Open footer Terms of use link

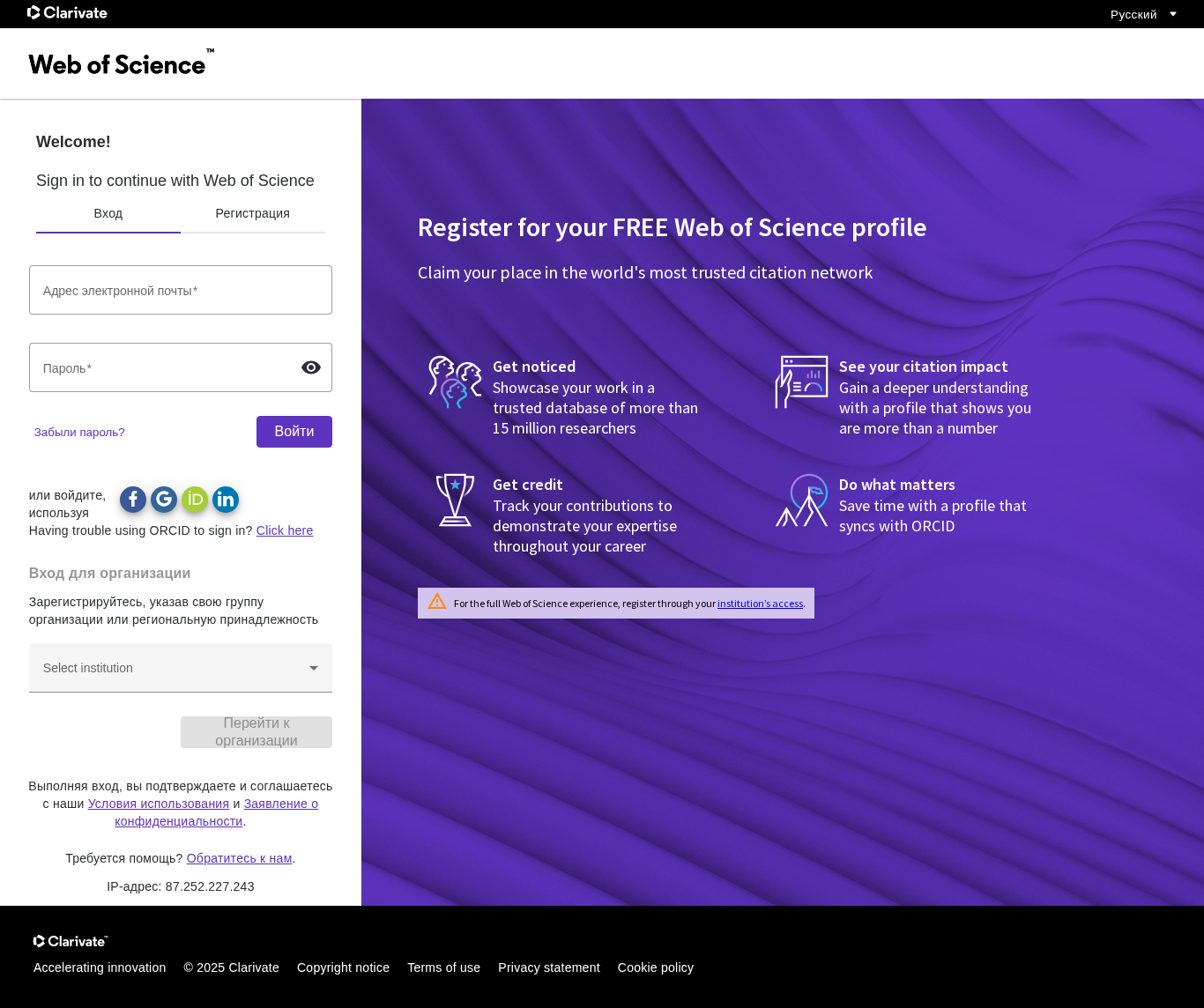coord(443,967)
